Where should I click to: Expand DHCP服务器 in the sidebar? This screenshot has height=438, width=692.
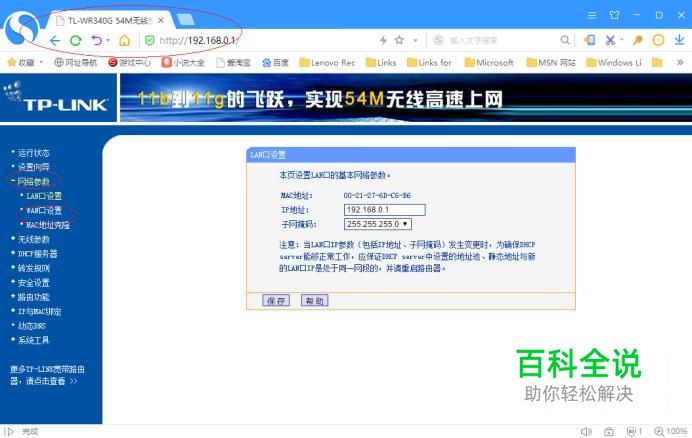(x=38, y=254)
